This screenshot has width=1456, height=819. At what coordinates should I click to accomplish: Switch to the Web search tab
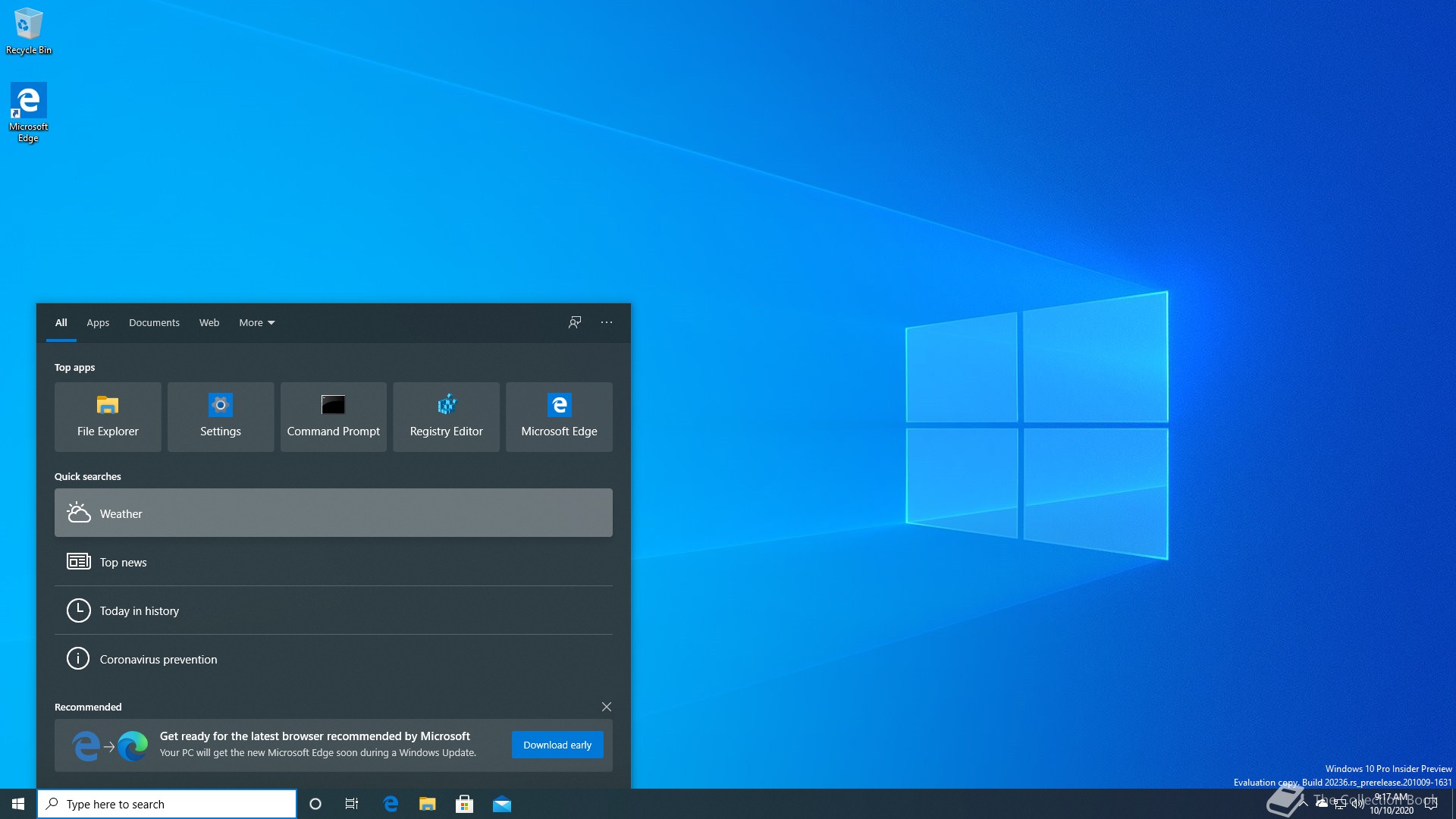(209, 323)
